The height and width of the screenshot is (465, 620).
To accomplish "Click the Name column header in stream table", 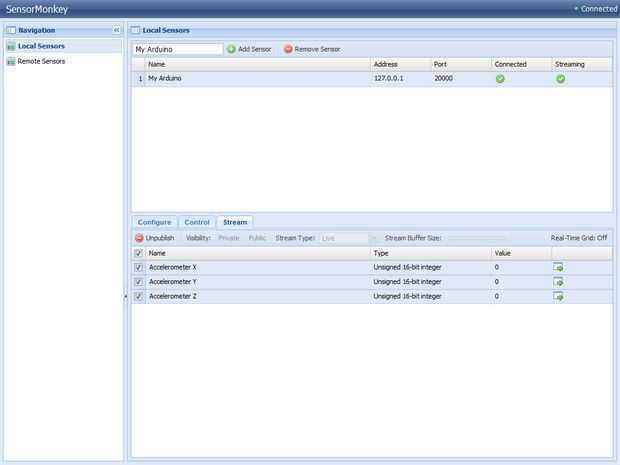I will 258,253.
